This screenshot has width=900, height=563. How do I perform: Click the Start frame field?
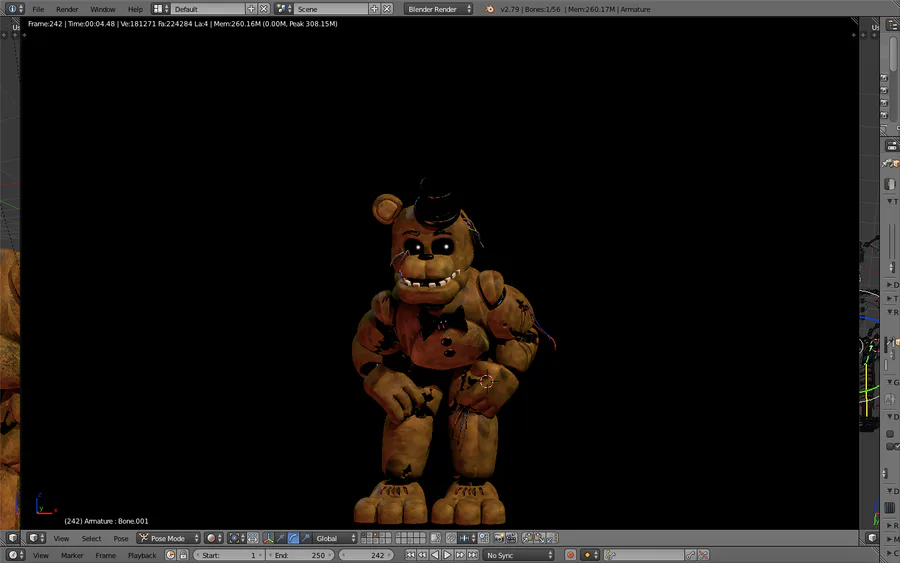[x=228, y=555]
